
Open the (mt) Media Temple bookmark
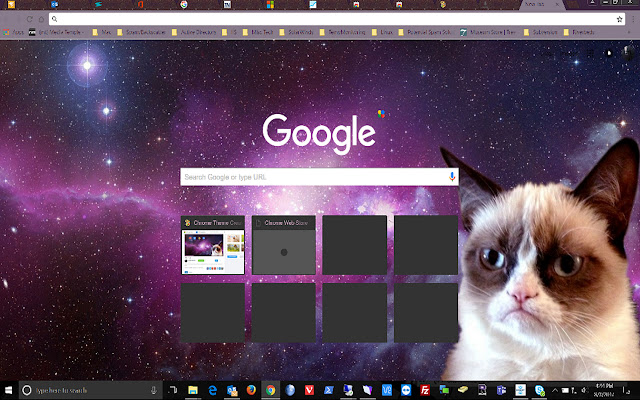56,32
